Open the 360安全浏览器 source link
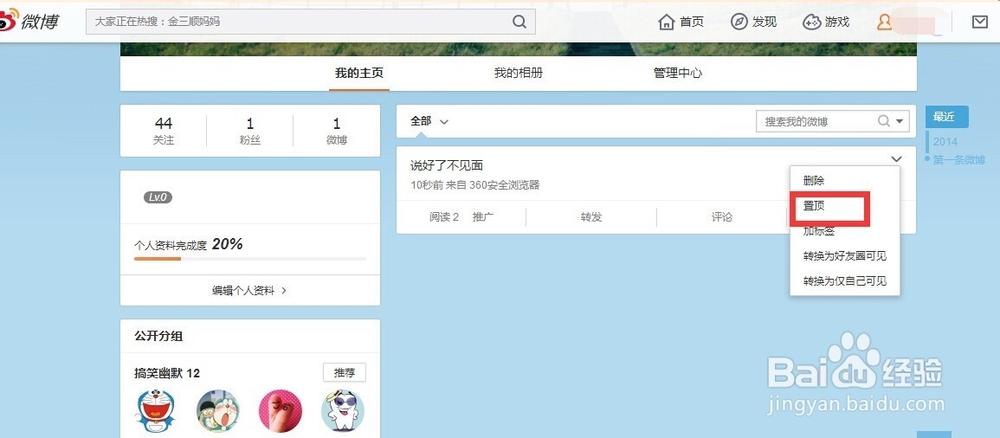This screenshot has width=1000, height=438. pos(504,186)
